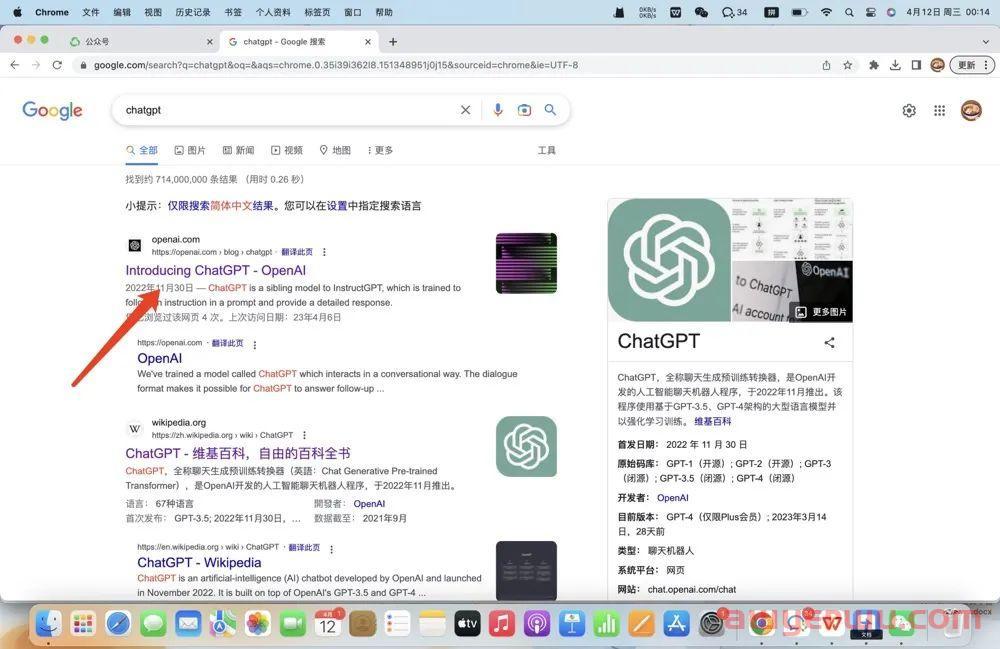Open the Google apps grid icon

coord(939,110)
